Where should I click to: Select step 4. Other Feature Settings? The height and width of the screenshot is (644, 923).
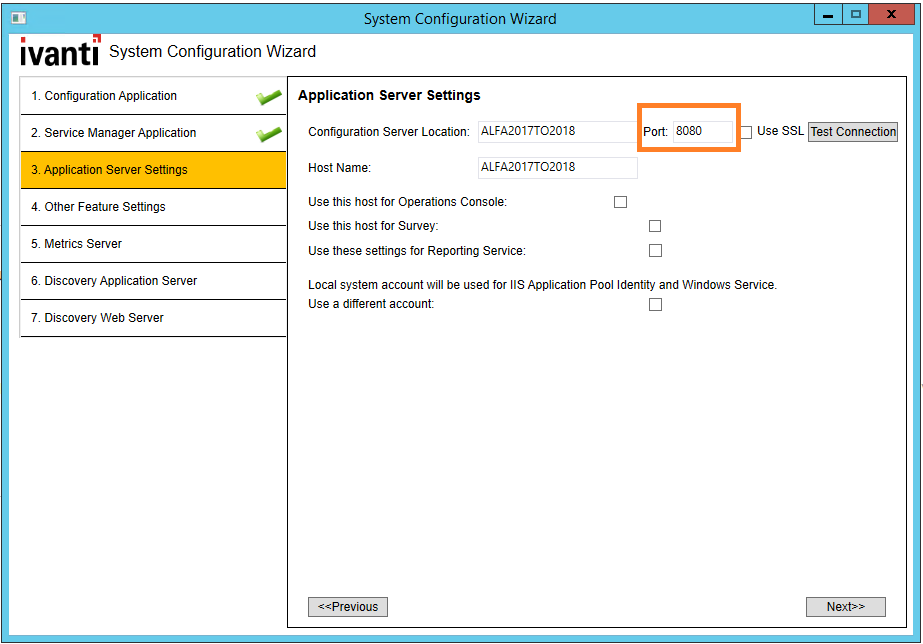153,207
